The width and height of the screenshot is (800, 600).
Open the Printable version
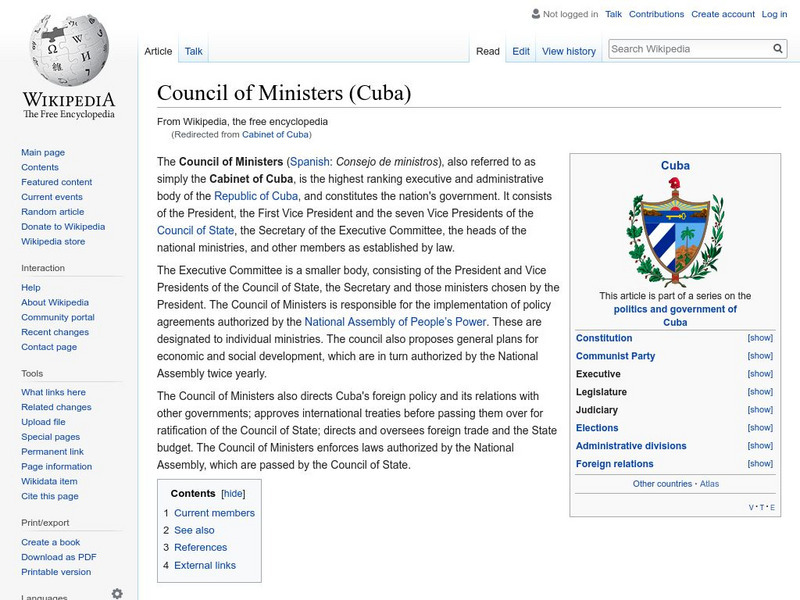point(56,571)
